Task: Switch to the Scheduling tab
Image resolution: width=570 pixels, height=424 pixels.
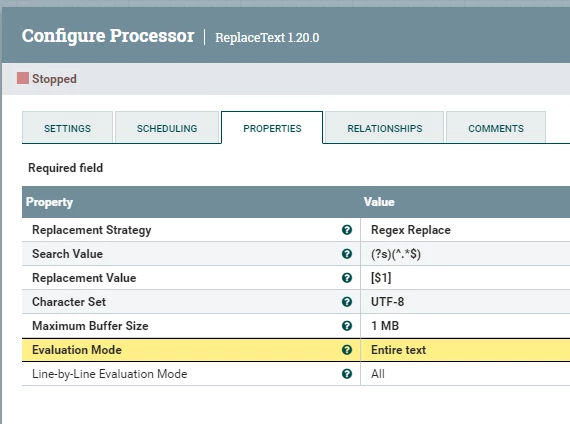Action: coord(167,128)
